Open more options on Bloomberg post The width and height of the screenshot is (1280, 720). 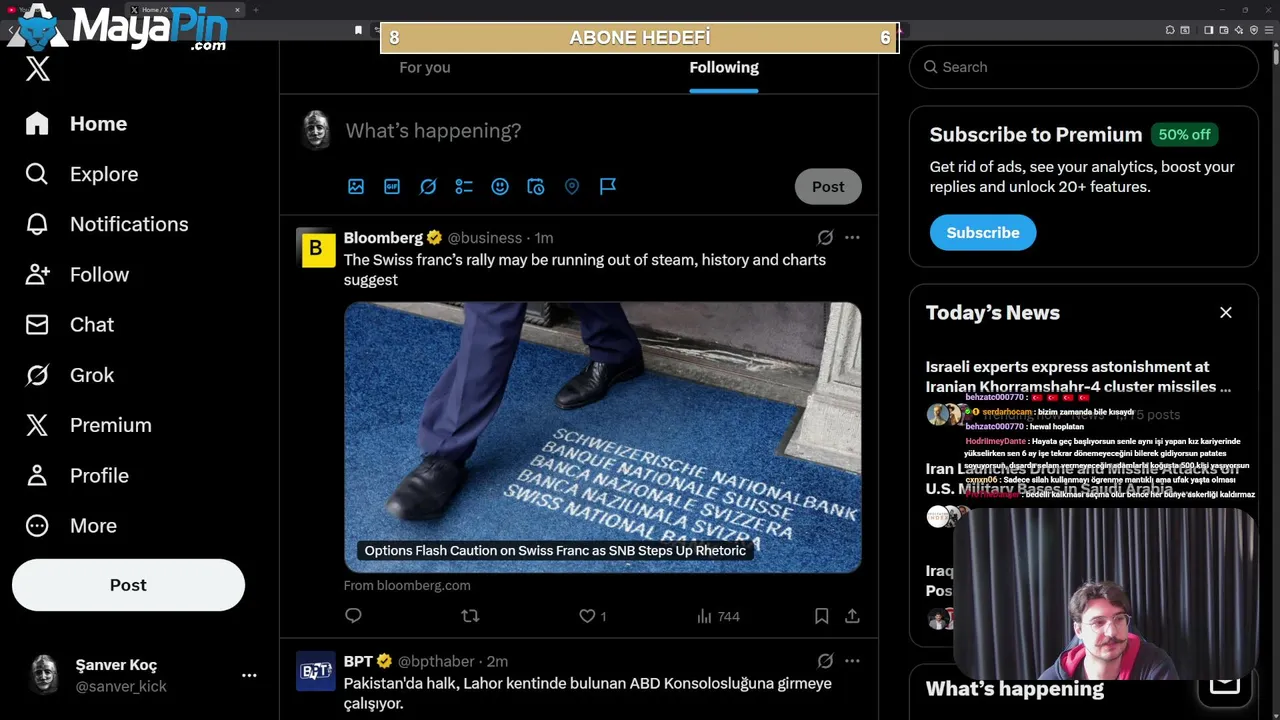(852, 238)
